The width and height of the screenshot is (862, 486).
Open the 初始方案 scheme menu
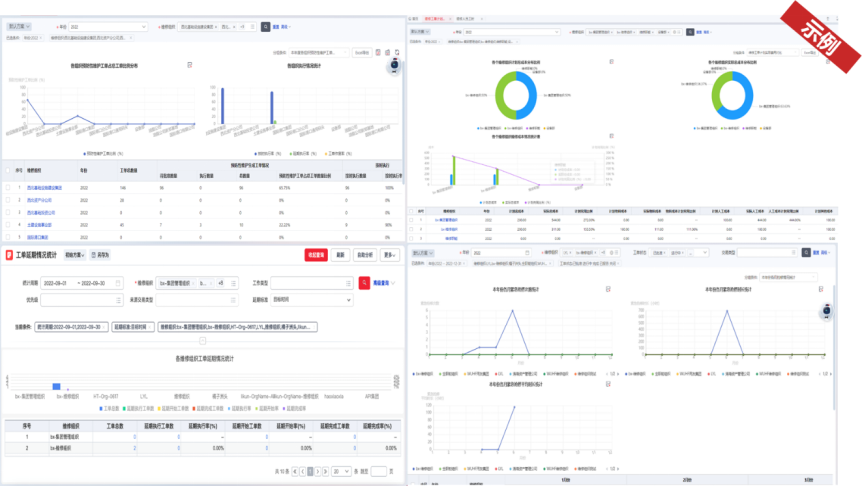tap(75, 255)
